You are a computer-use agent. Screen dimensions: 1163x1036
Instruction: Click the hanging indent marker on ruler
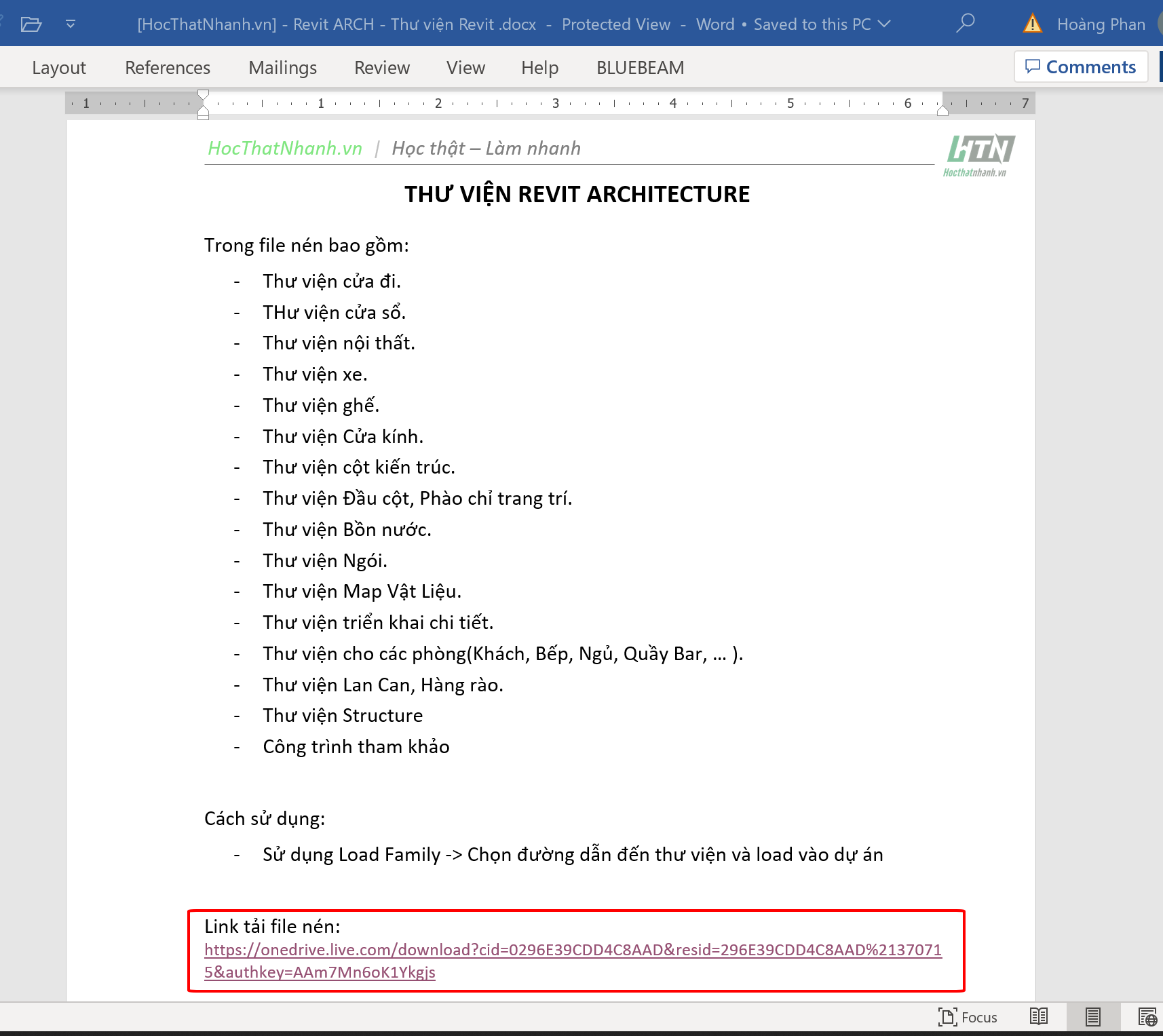[203, 110]
